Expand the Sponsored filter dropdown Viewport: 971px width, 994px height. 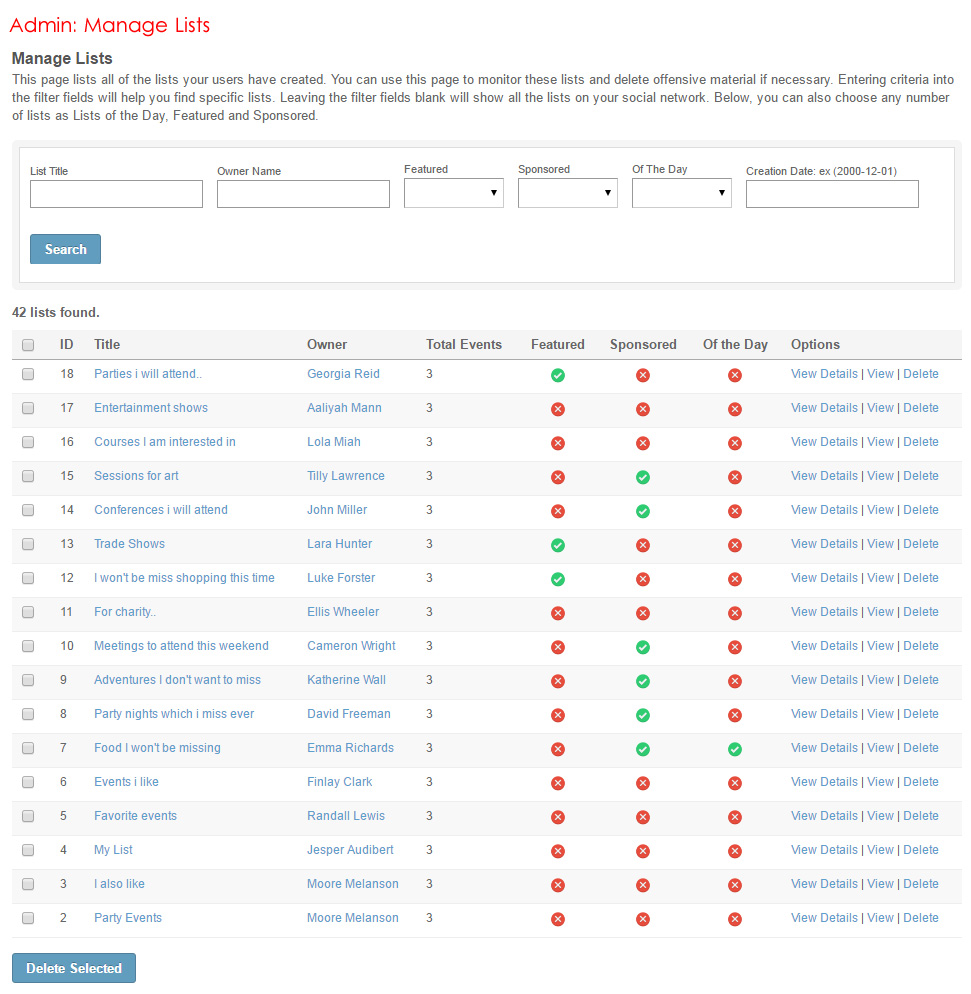(x=567, y=193)
